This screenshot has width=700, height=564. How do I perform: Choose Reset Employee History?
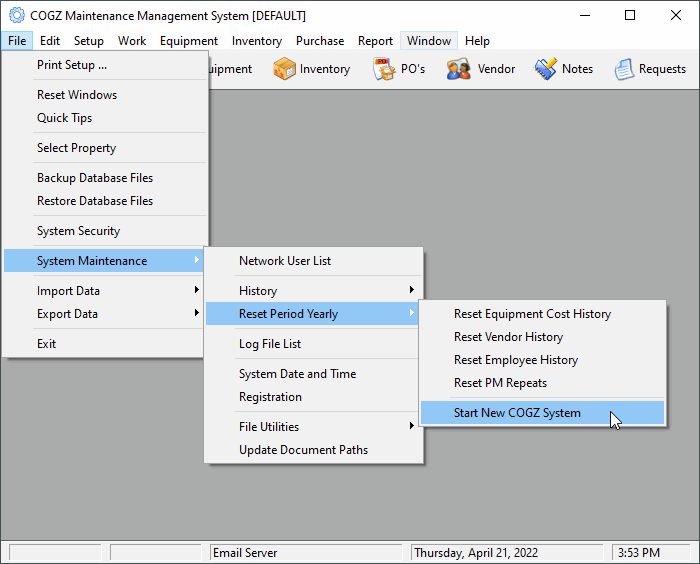[542, 360]
